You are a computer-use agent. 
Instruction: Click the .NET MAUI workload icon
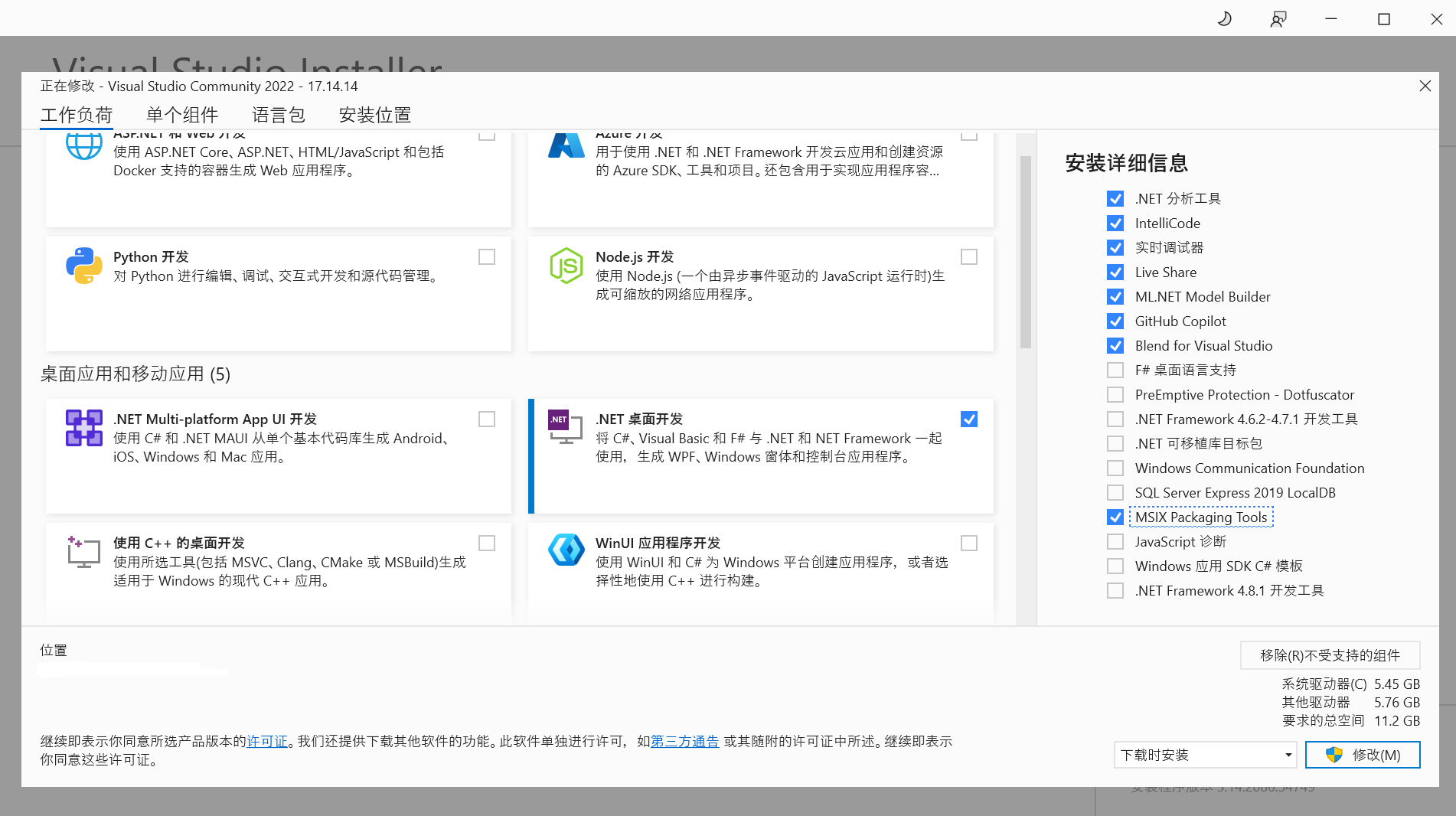click(83, 428)
